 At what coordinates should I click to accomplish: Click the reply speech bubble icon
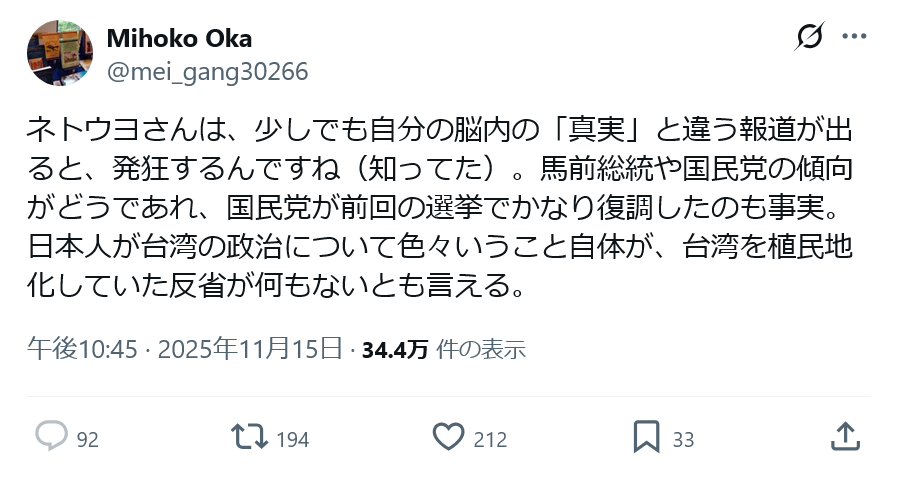(x=51, y=437)
